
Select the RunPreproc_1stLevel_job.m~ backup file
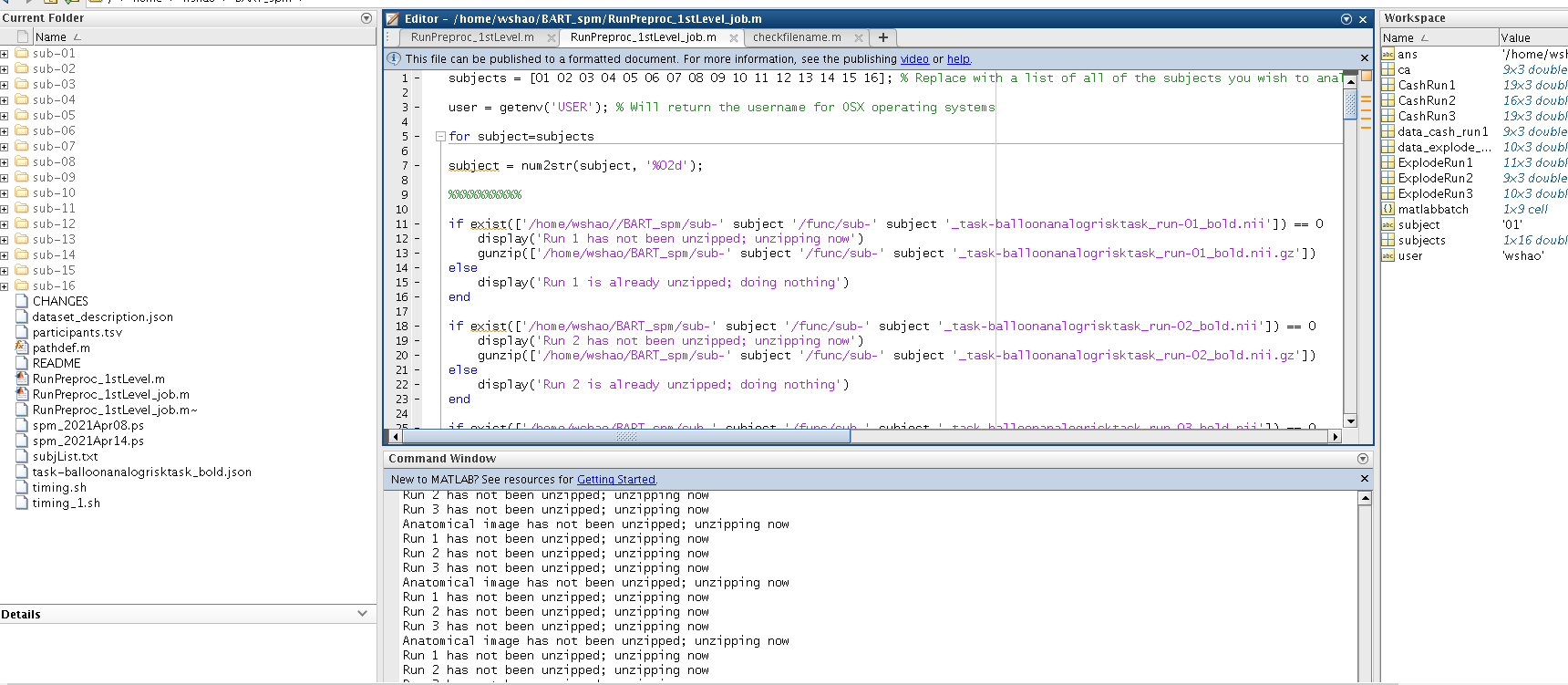click(115, 410)
